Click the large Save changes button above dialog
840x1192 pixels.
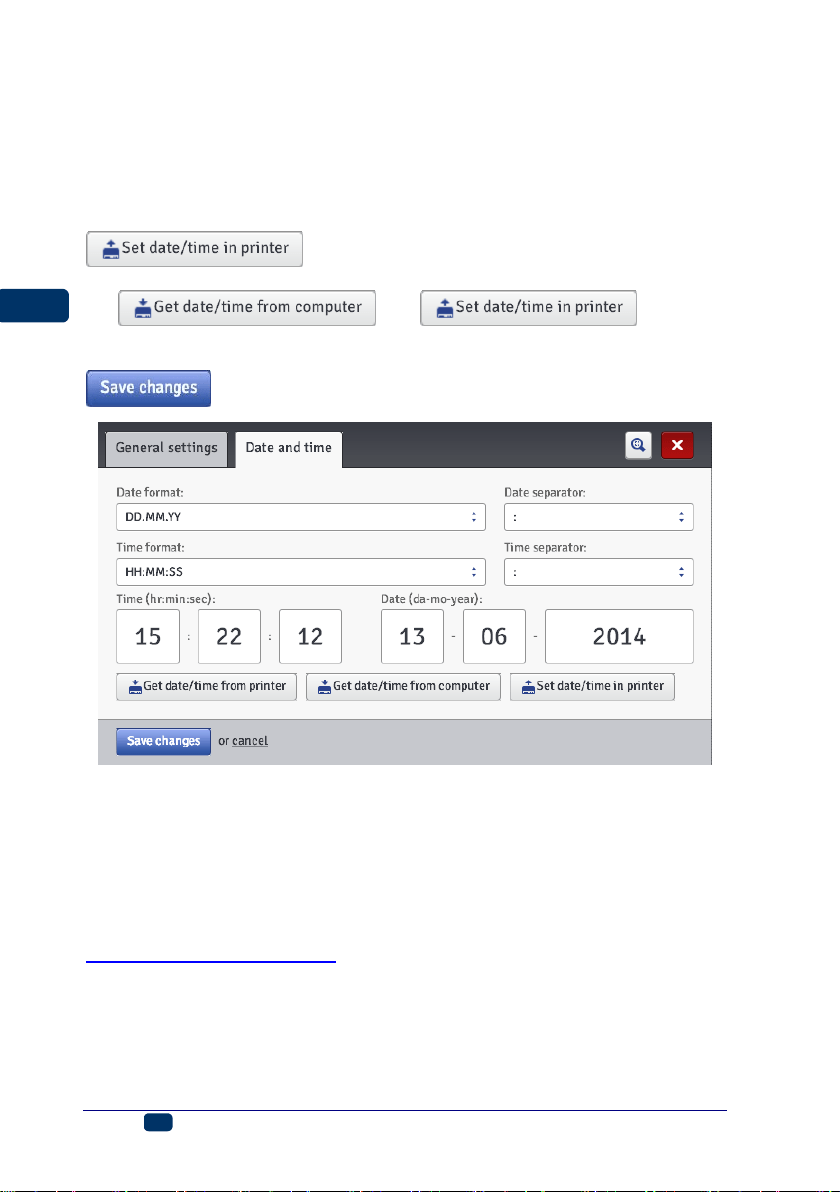pyautogui.click(x=148, y=388)
